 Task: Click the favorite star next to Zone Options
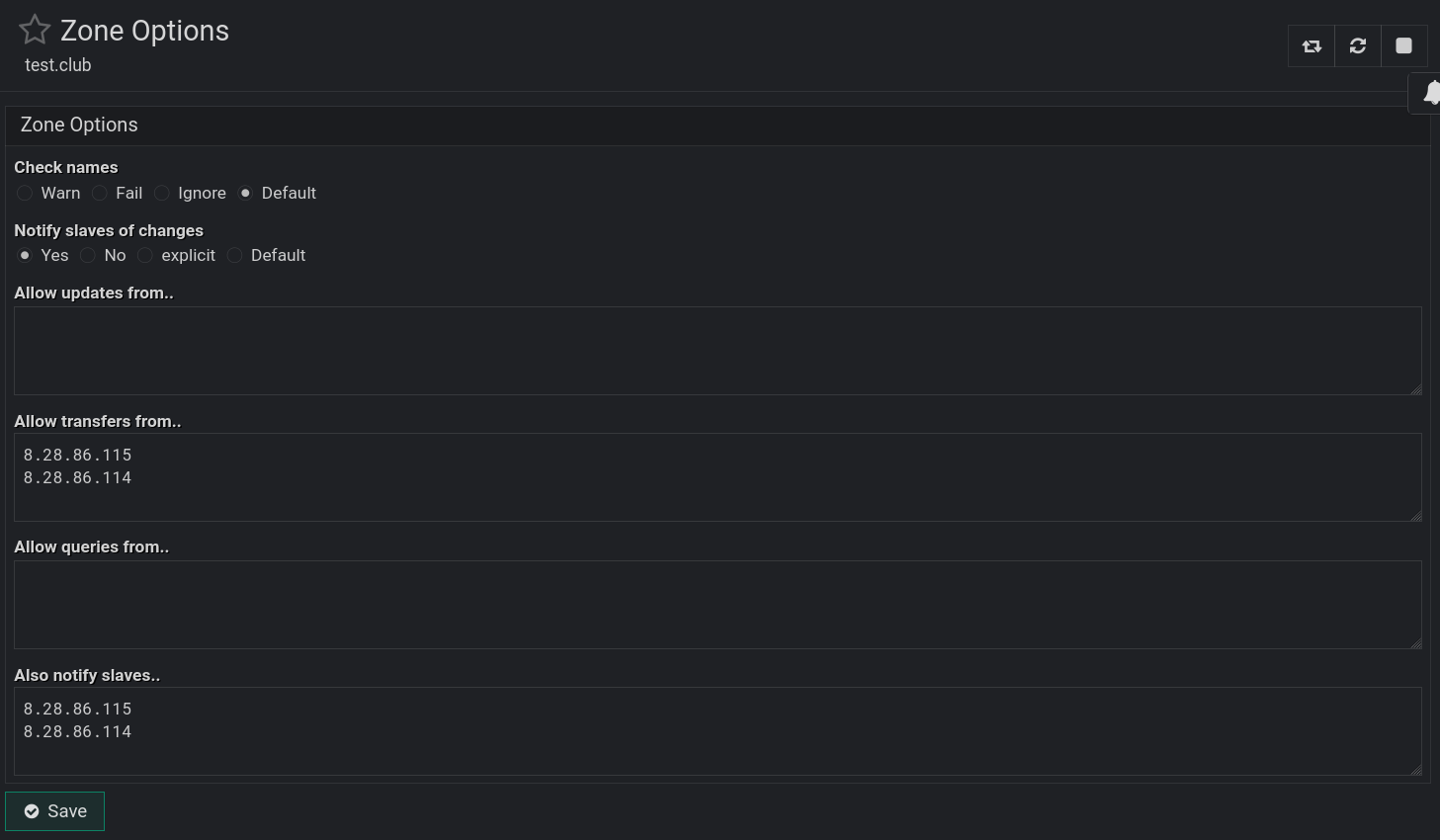(x=35, y=30)
